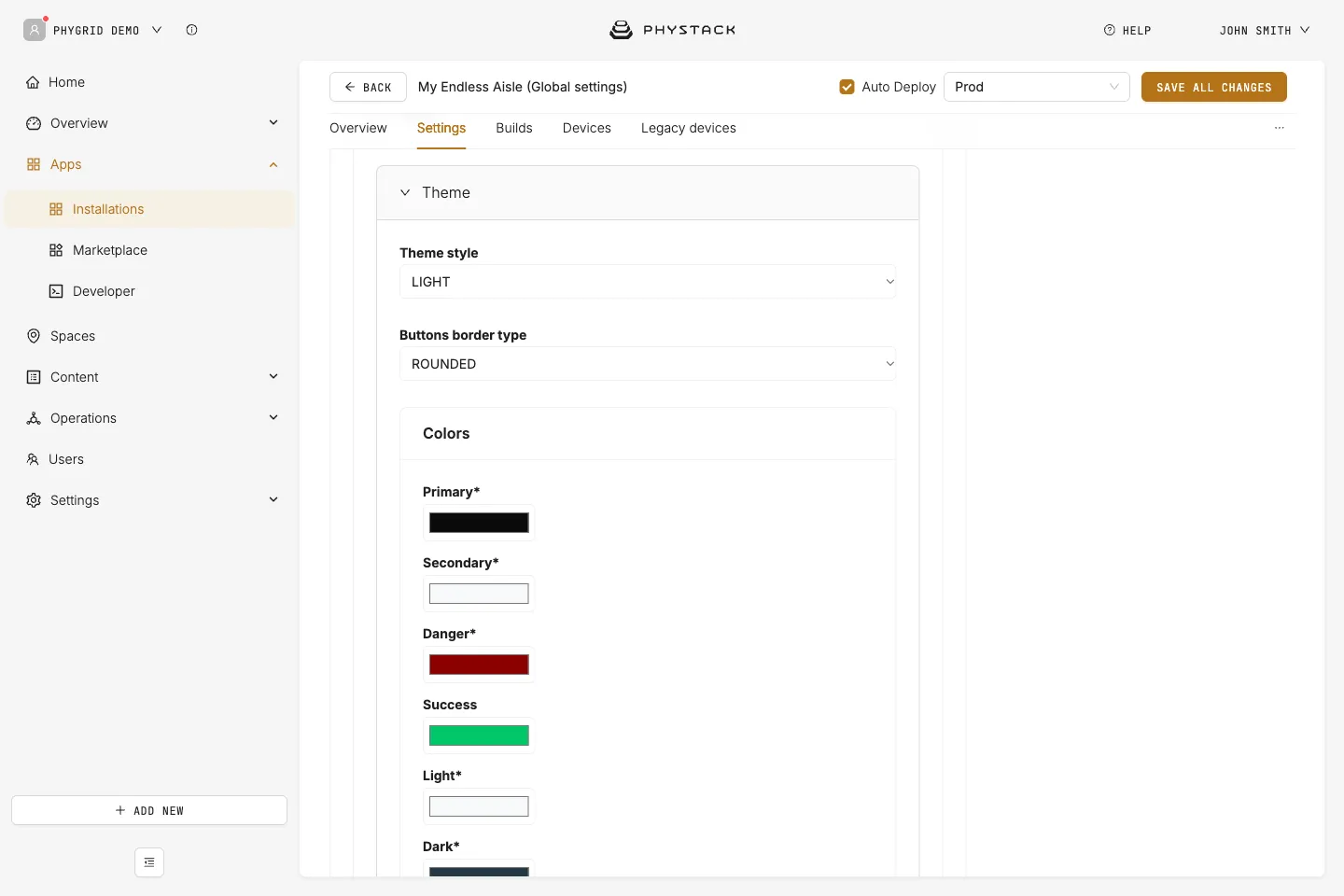The height and width of the screenshot is (896, 1344).
Task: Click the Help question mark icon
Action: coord(1110,30)
